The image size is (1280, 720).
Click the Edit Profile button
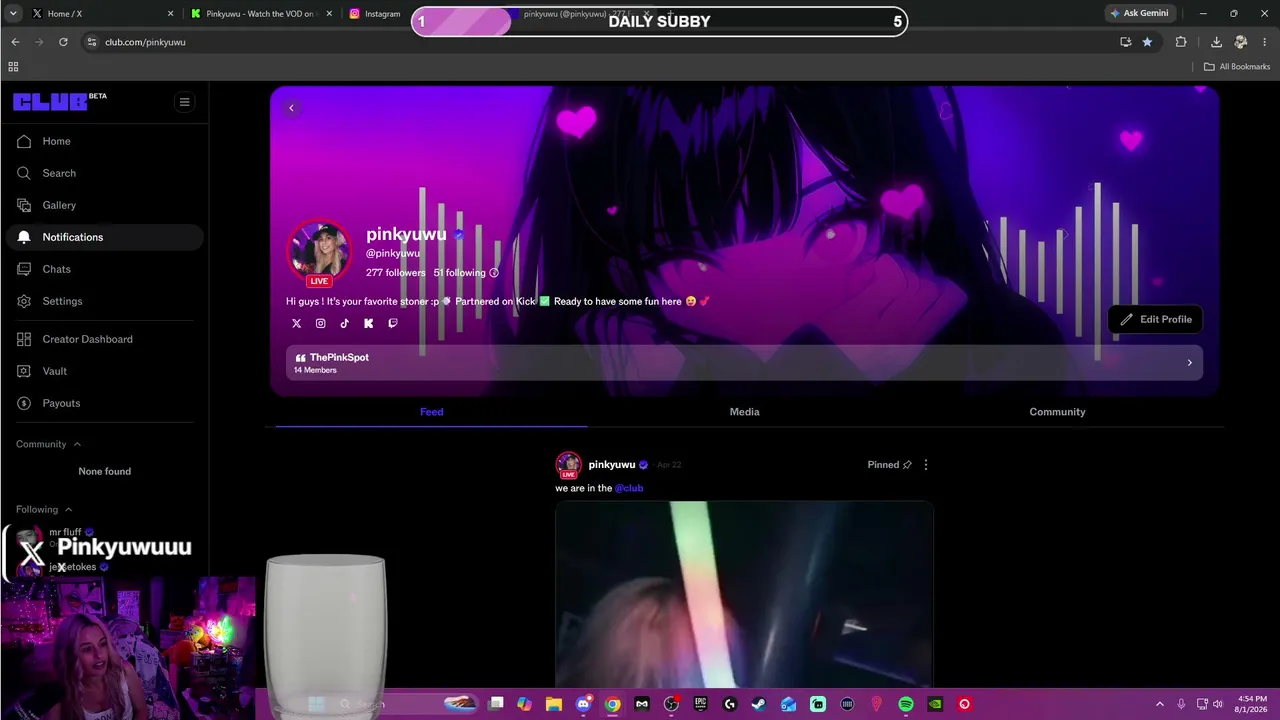click(x=1155, y=319)
